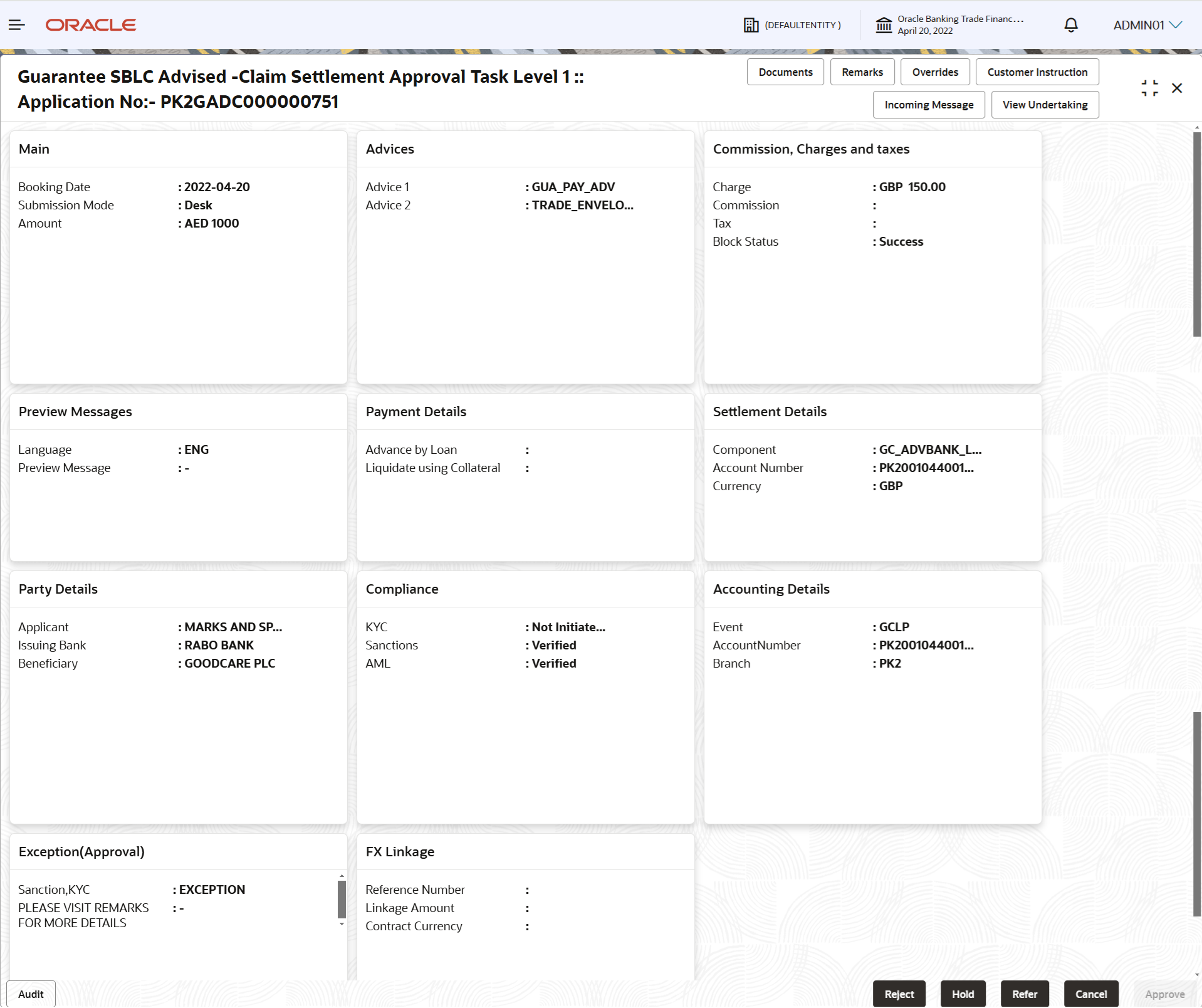This screenshot has width=1202, height=1008.
Task: View the Overrides
Action: pos(935,71)
